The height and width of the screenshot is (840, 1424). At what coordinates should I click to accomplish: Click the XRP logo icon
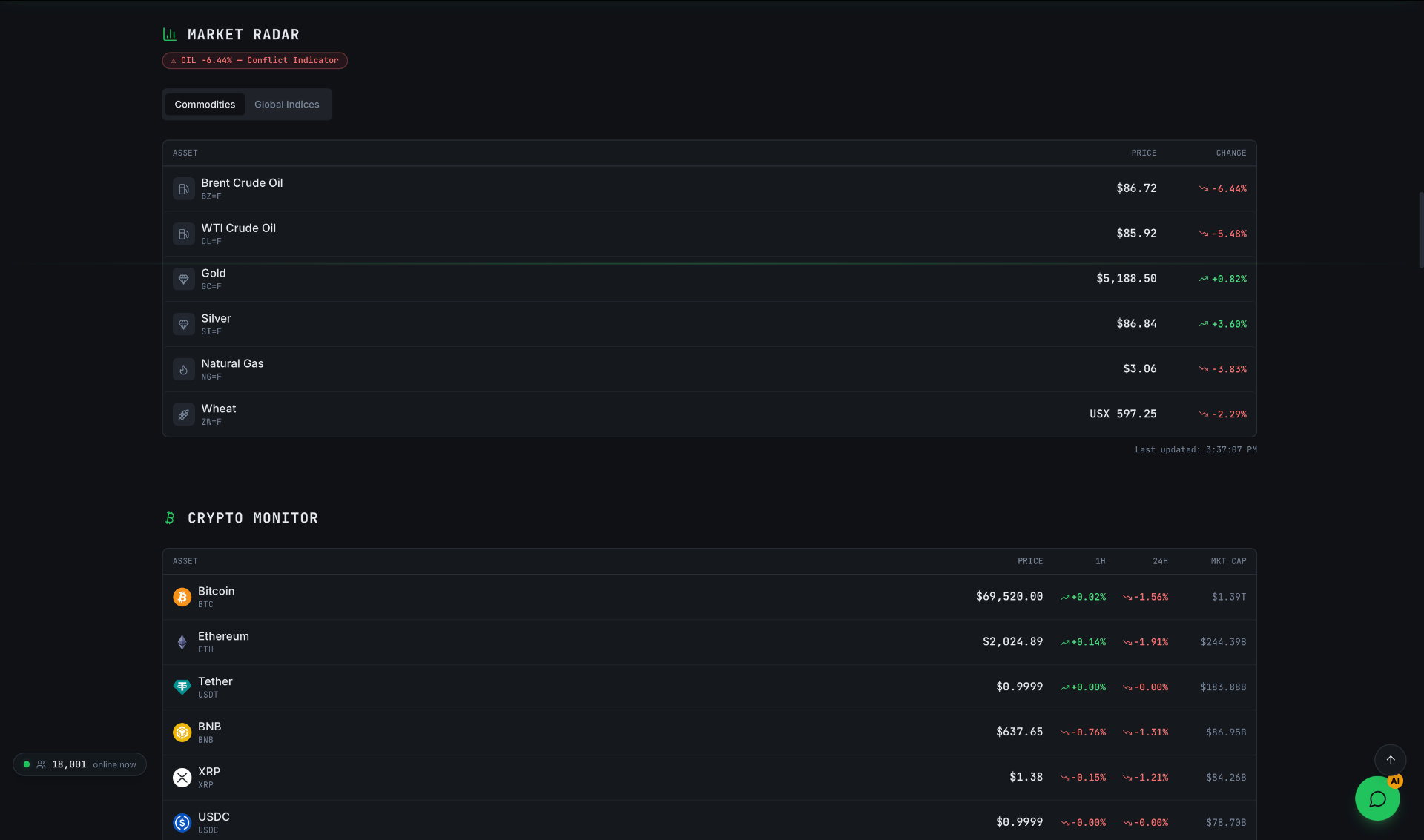click(x=182, y=778)
